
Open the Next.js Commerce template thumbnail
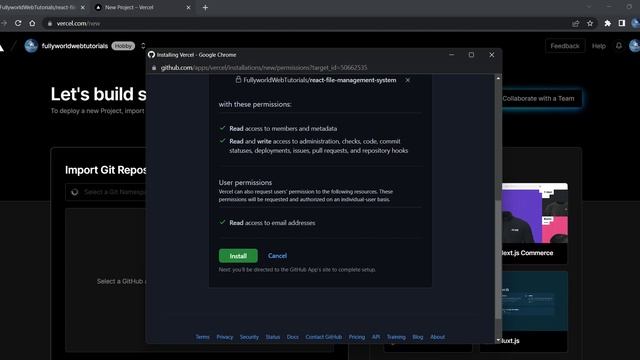coord(535,213)
